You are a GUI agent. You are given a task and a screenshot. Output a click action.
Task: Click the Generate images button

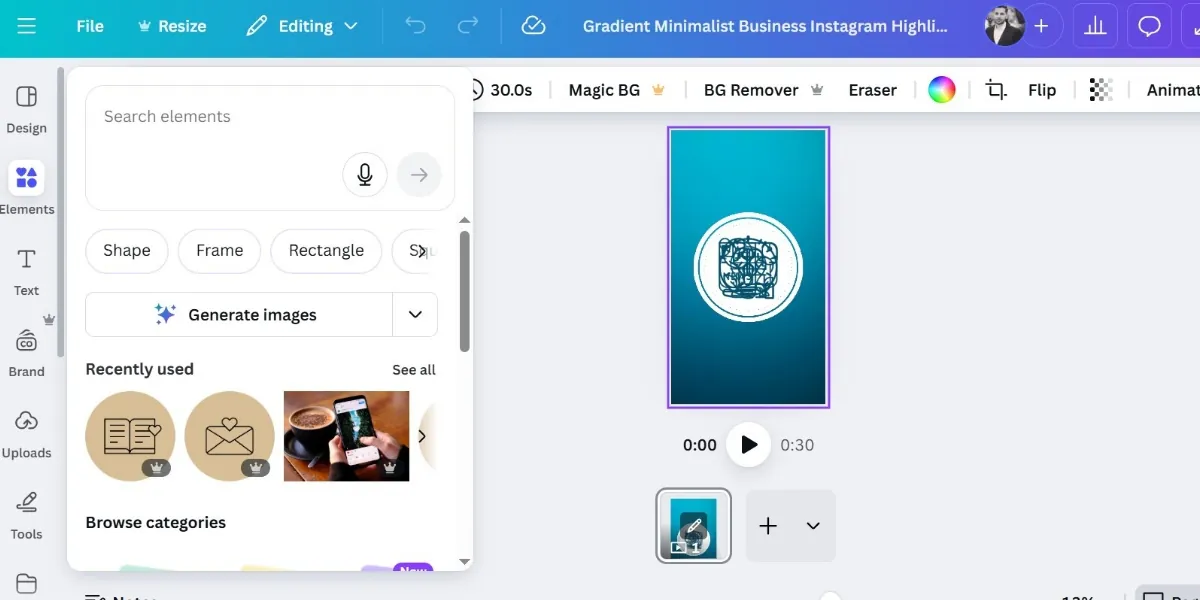[x=239, y=314]
